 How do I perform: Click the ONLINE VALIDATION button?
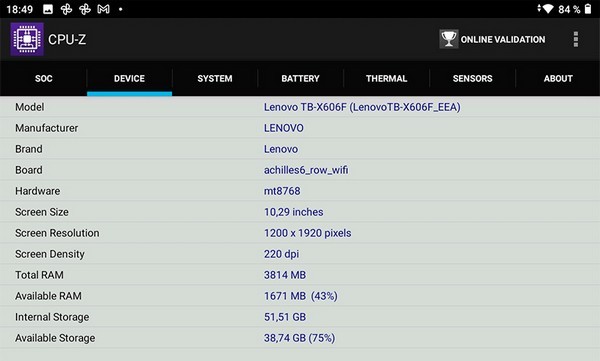pos(492,39)
